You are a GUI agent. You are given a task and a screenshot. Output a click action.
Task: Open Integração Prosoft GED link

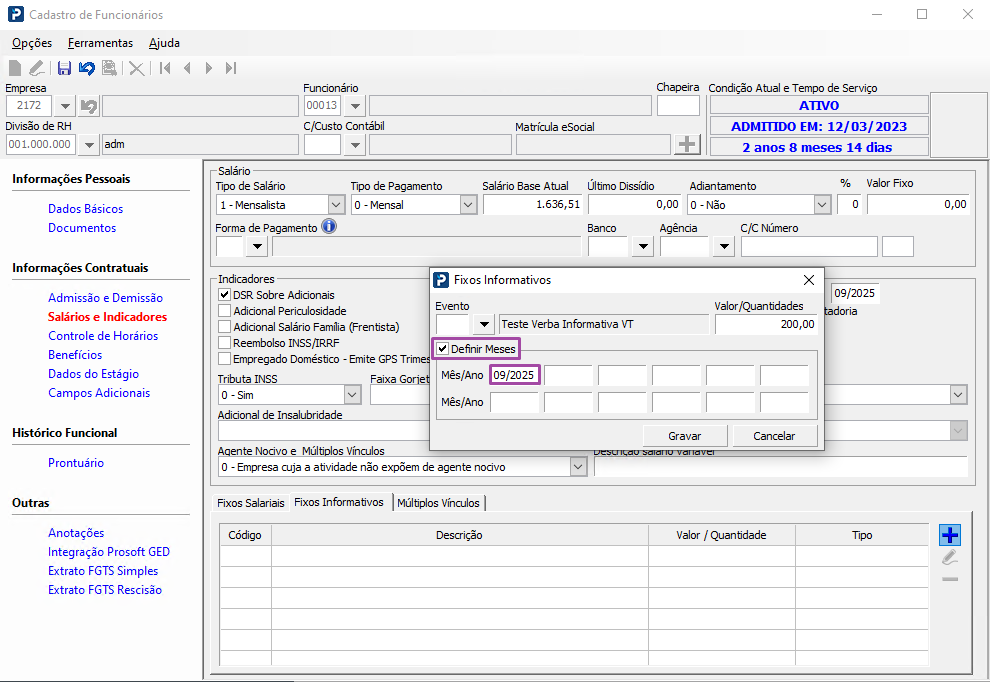[x=109, y=551]
